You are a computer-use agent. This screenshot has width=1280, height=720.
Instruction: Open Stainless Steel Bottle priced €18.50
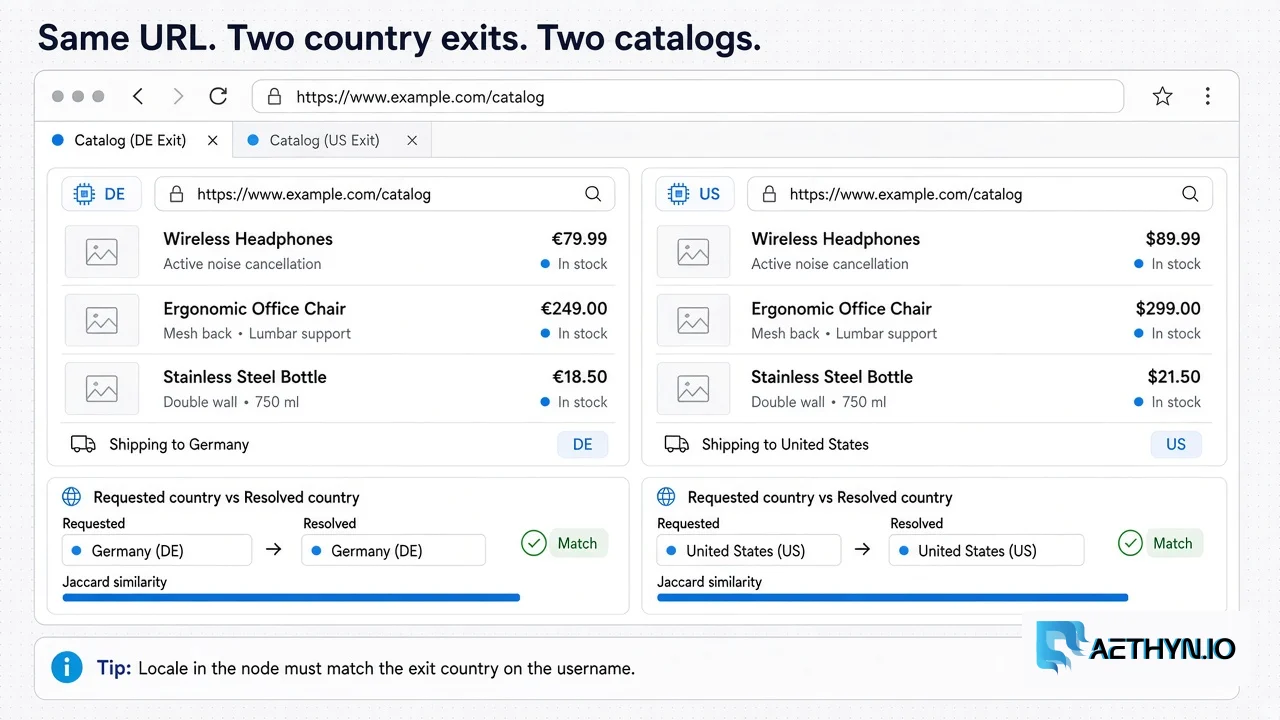click(338, 389)
